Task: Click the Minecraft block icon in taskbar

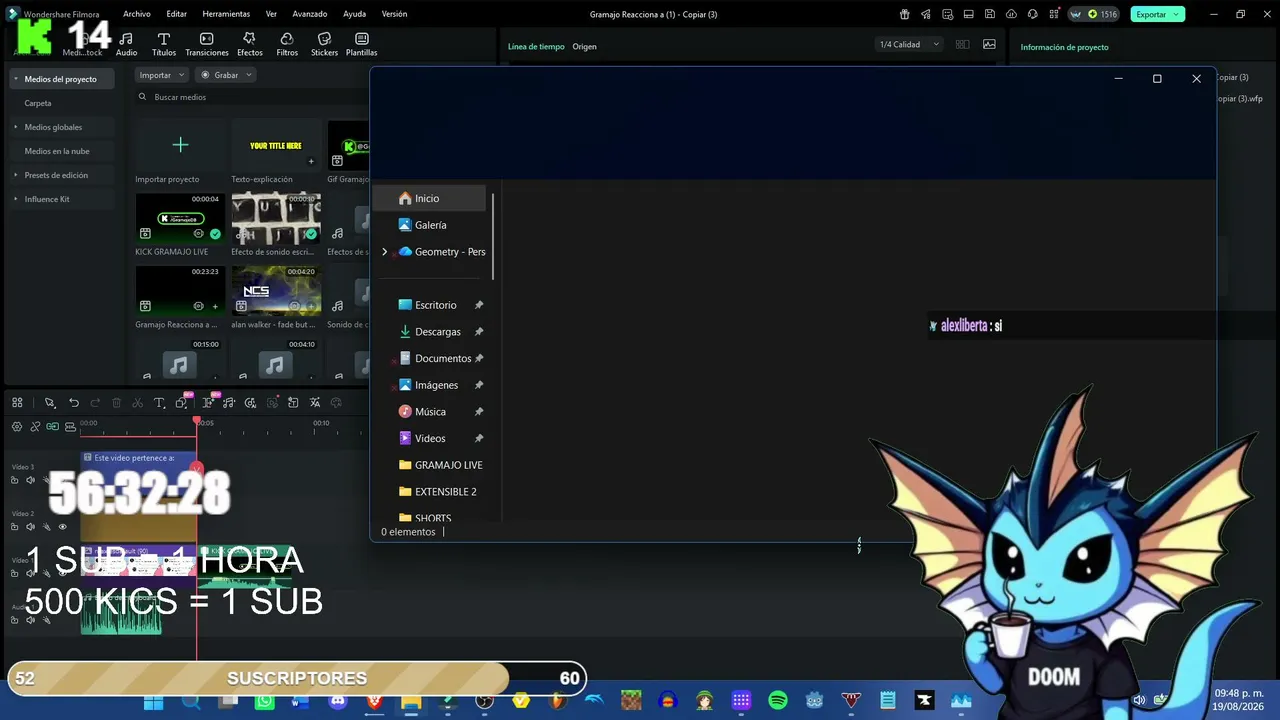Action: [631, 701]
